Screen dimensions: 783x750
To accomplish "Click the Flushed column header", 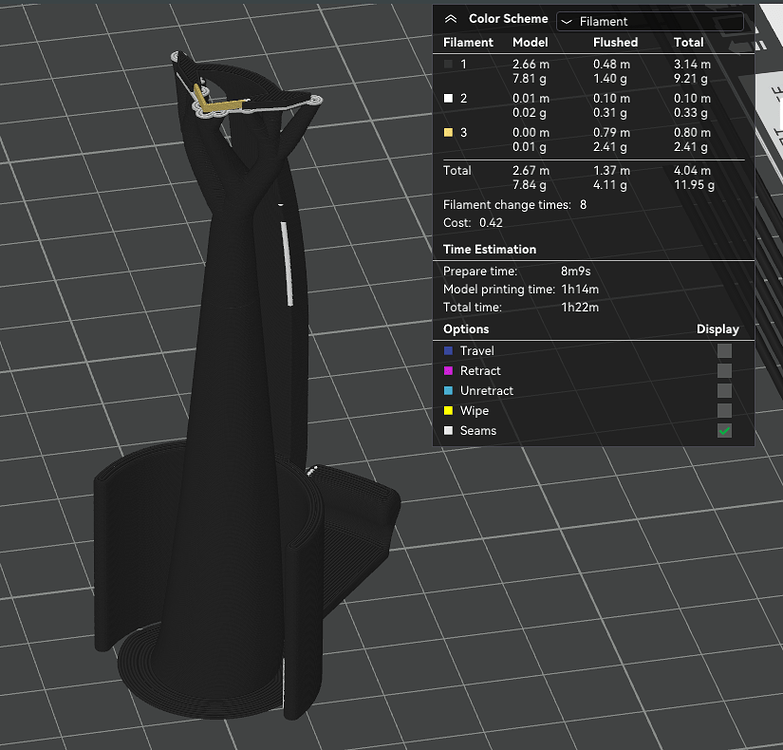I will click(x=615, y=43).
